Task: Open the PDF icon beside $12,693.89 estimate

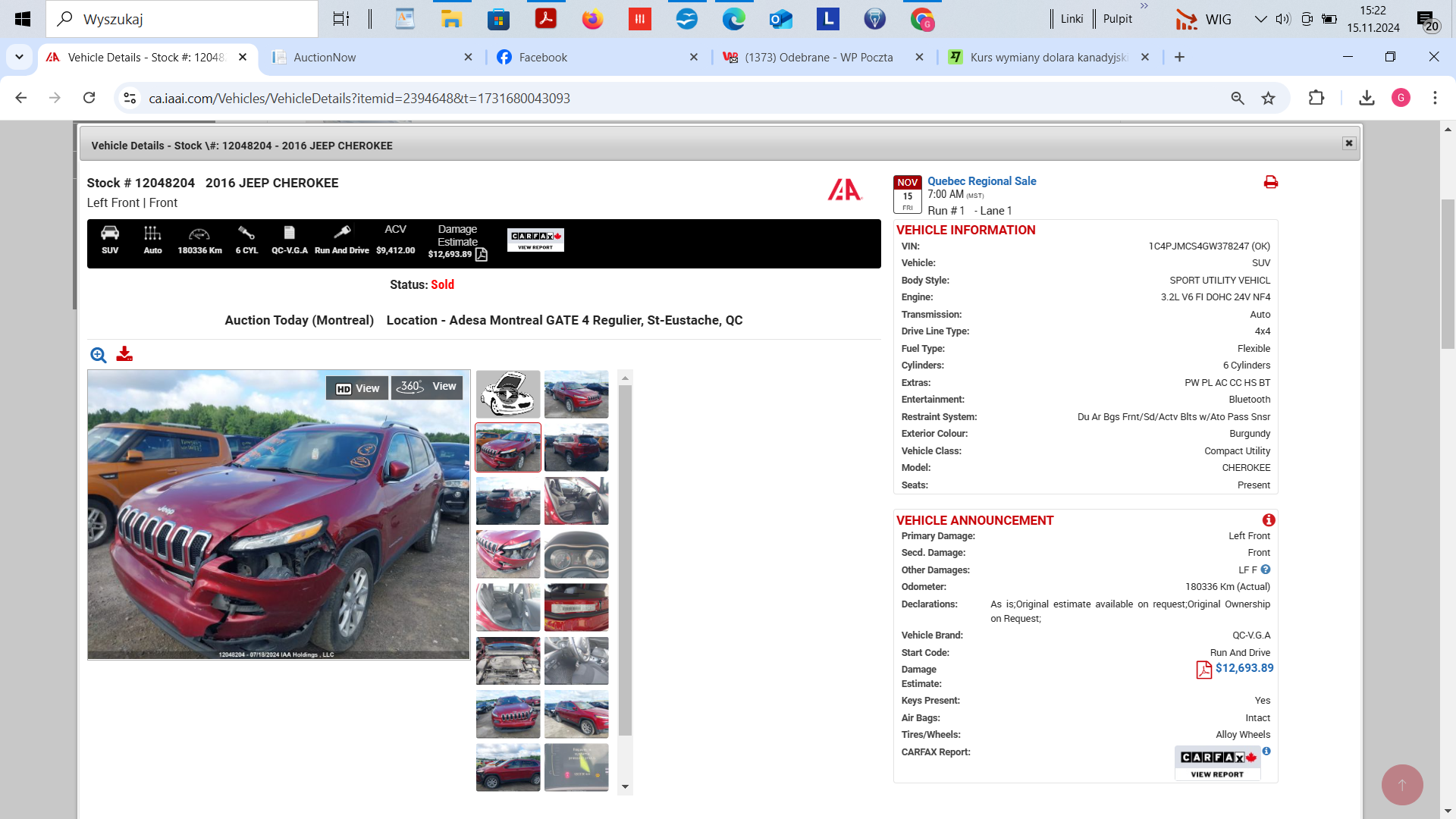Action: pos(1203,670)
